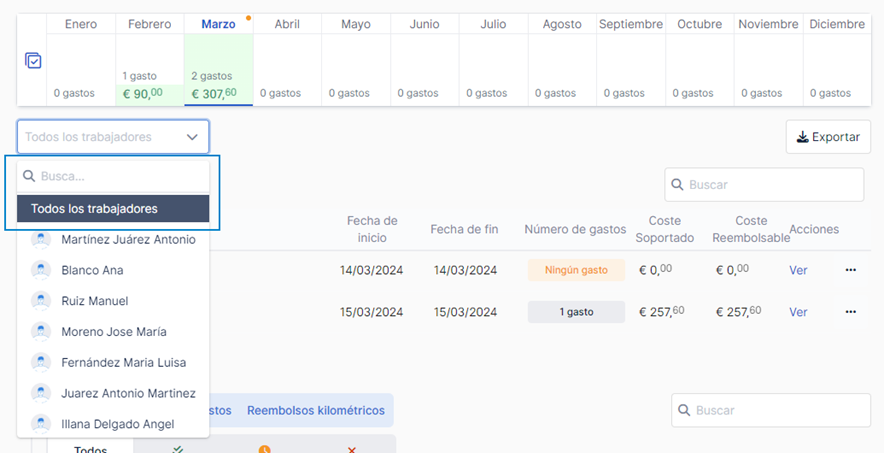This screenshot has width=884, height=453.
Task: Open the Agosto month column
Action: [x=562, y=60]
